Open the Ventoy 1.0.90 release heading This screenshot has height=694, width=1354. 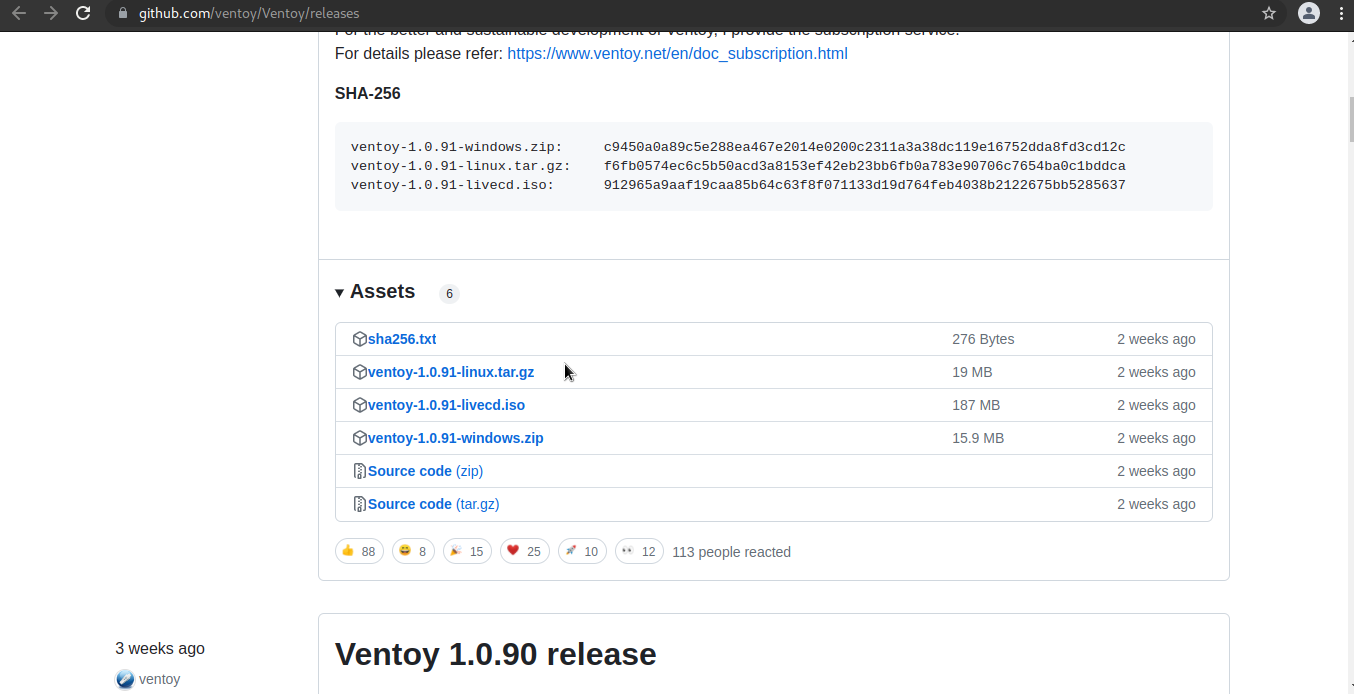click(495, 654)
